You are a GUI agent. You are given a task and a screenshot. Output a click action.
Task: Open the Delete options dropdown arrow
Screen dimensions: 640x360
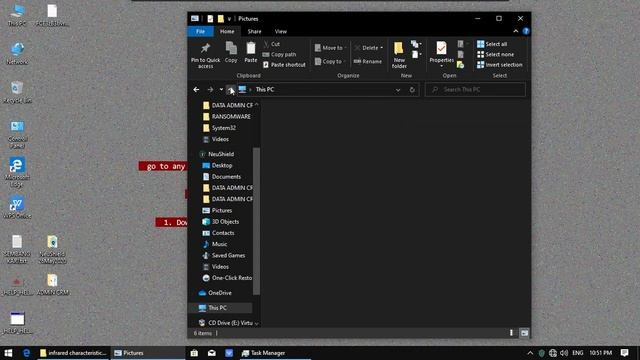(x=382, y=48)
